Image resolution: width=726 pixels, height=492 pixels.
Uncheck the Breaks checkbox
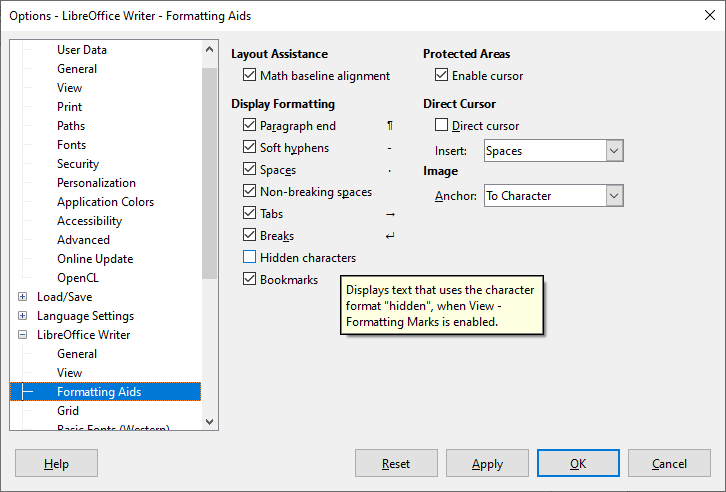[x=249, y=235]
